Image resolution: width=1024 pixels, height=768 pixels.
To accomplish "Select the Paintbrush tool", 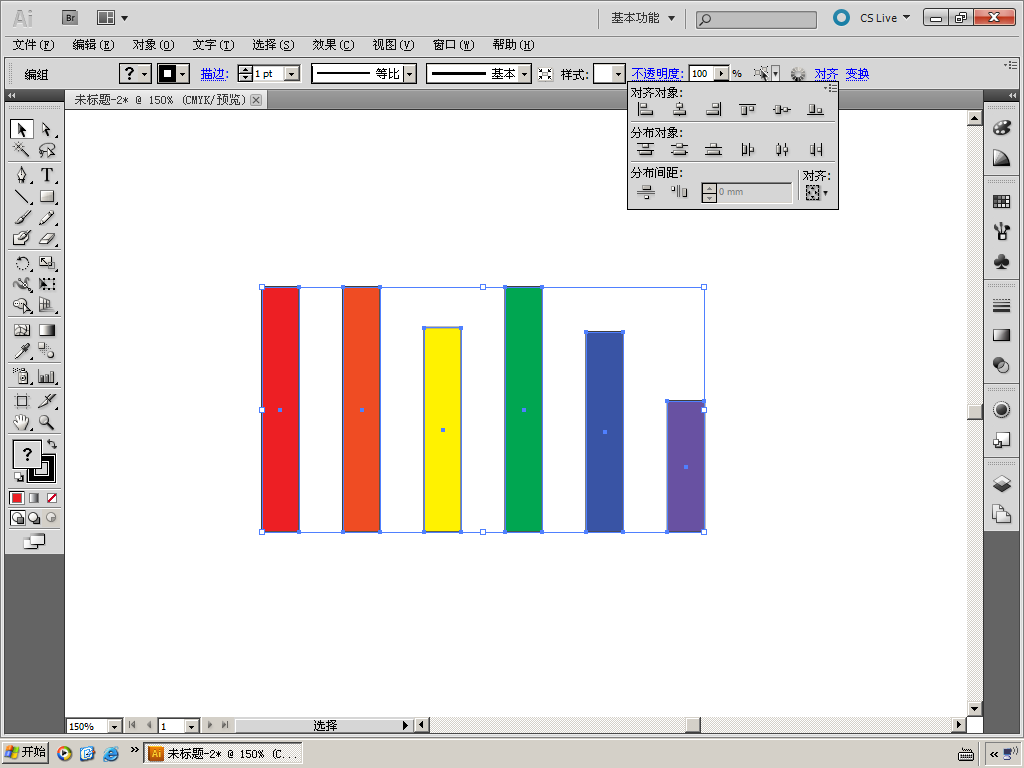I will tap(22, 217).
